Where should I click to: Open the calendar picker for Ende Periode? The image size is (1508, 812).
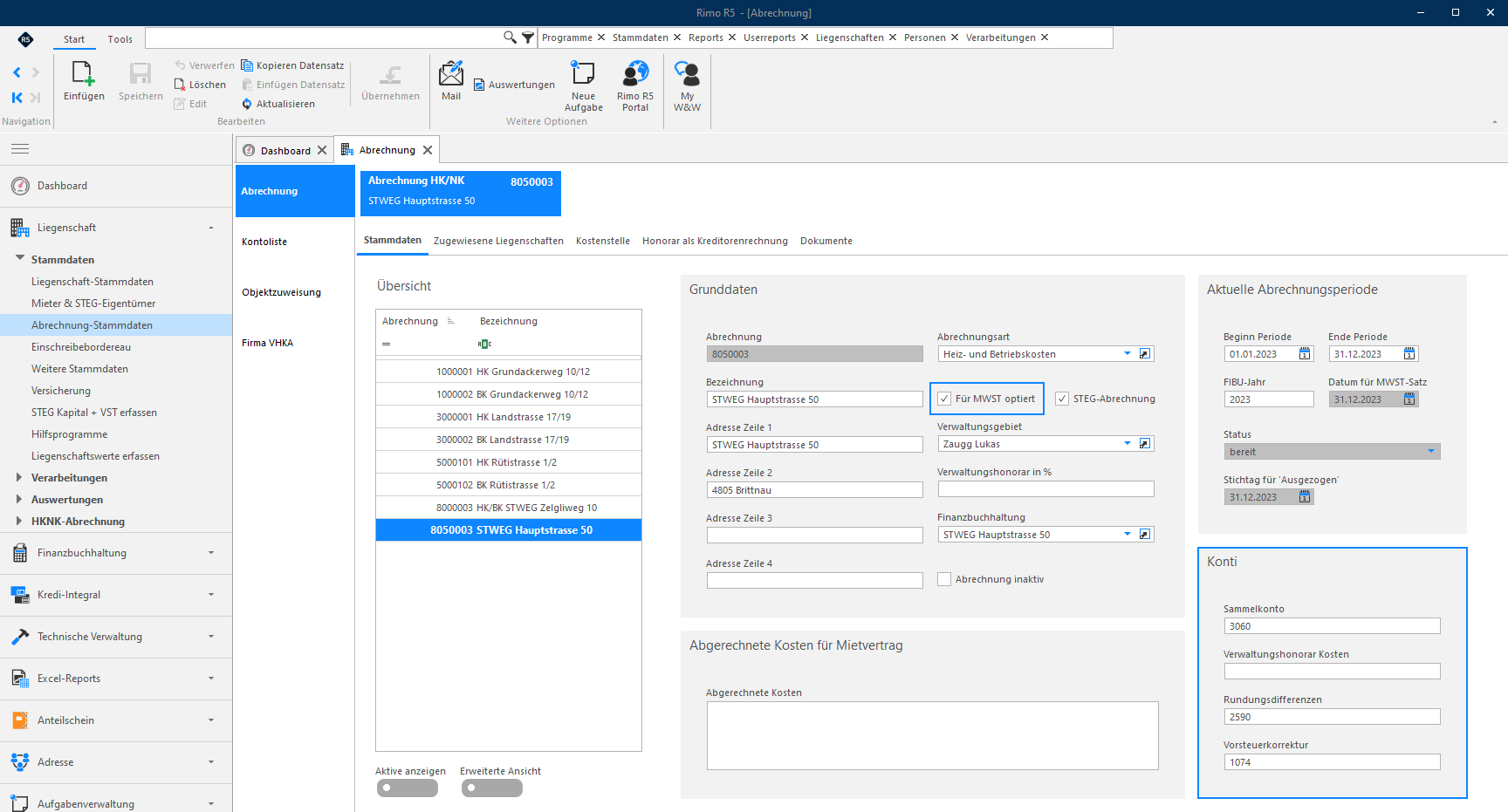click(x=1409, y=354)
